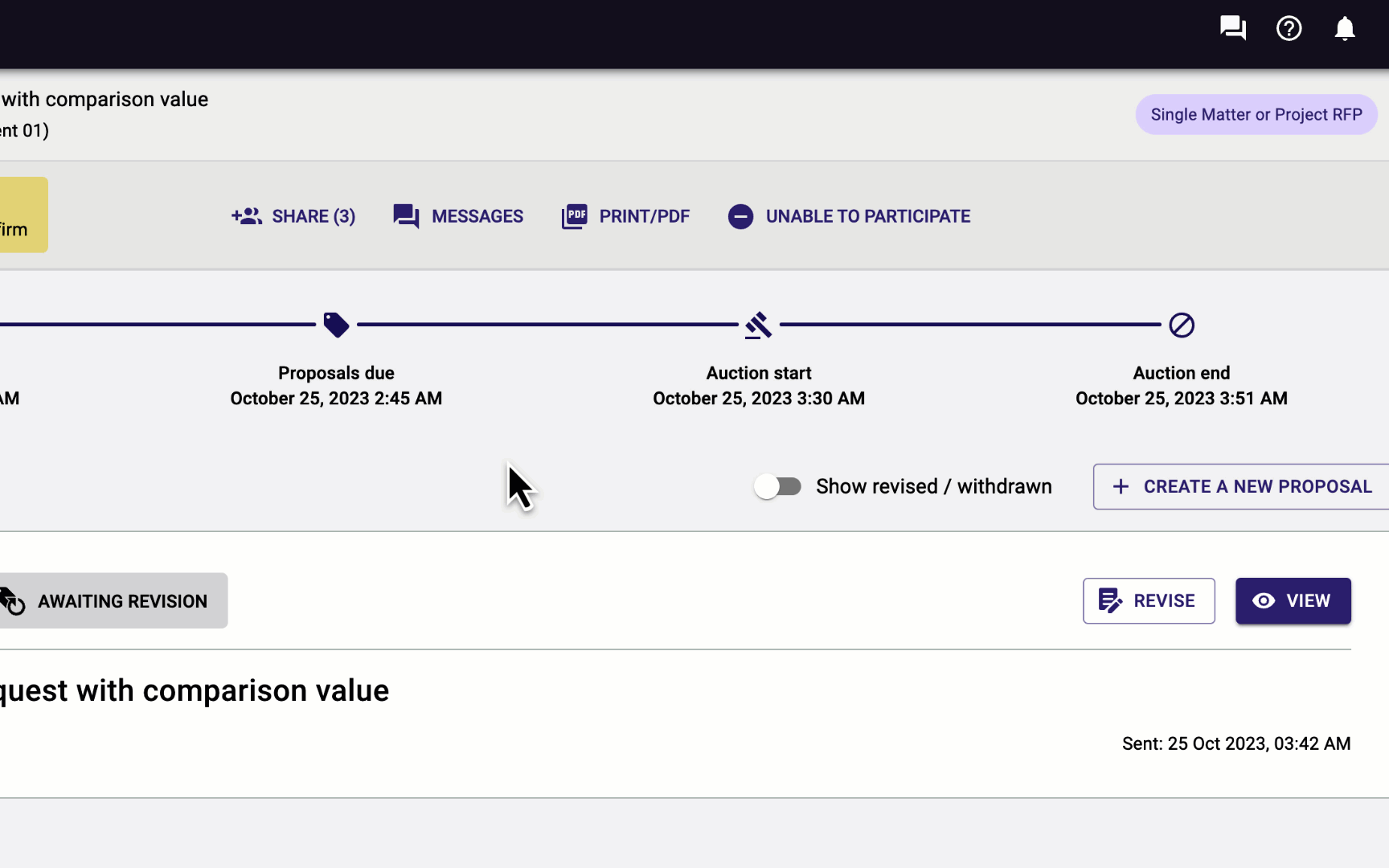Click the Awaiting Revision status badge
The width and height of the screenshot is (1389, 868).
pos(113,601)
